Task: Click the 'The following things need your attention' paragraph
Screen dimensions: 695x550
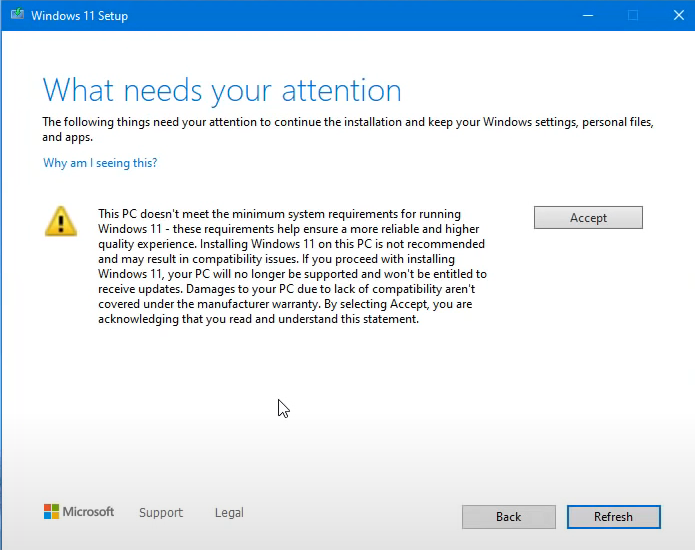Action: coord(348,129)
